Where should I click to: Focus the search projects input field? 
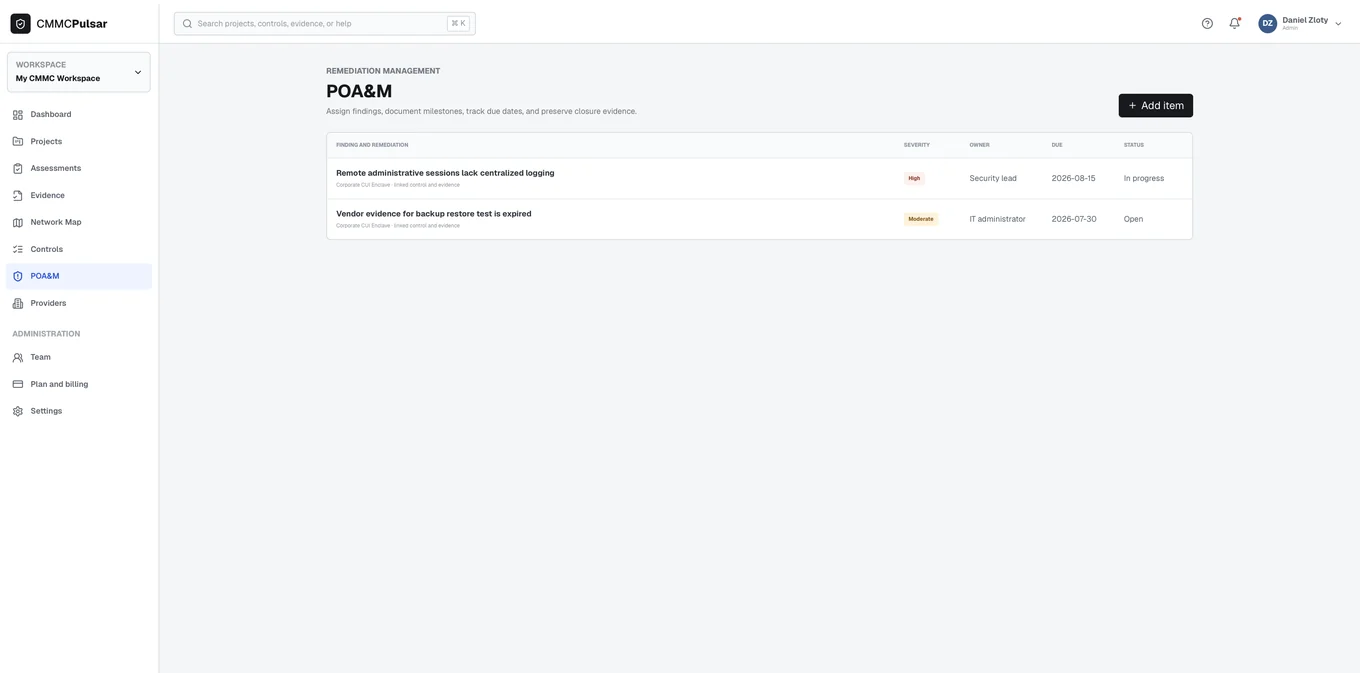324,24
